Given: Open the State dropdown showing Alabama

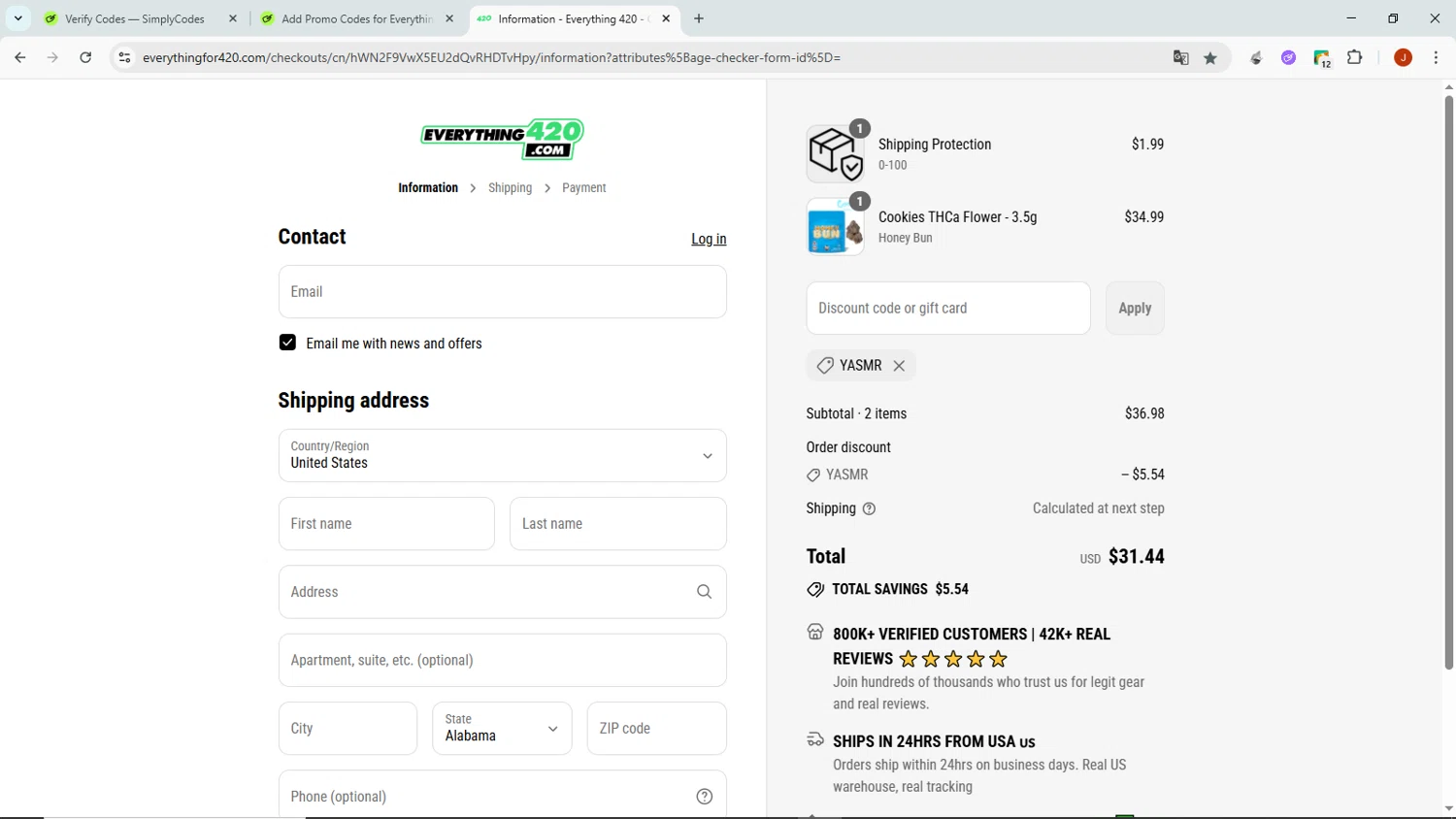Looking at the screenshot, I should click(502, 728).
